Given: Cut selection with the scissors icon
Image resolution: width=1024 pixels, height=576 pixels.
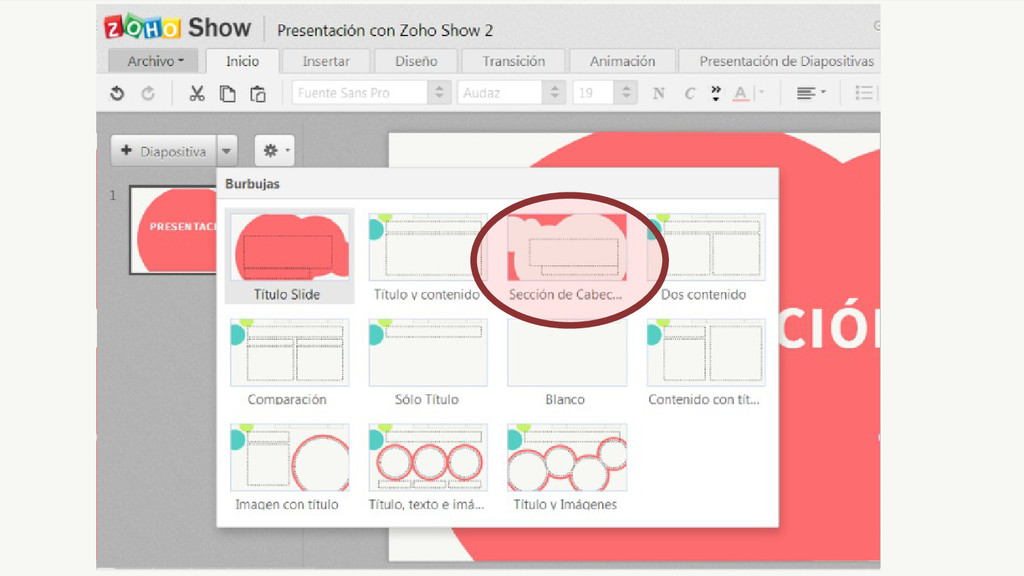Looking at the screenshot, I should (197, 93).
